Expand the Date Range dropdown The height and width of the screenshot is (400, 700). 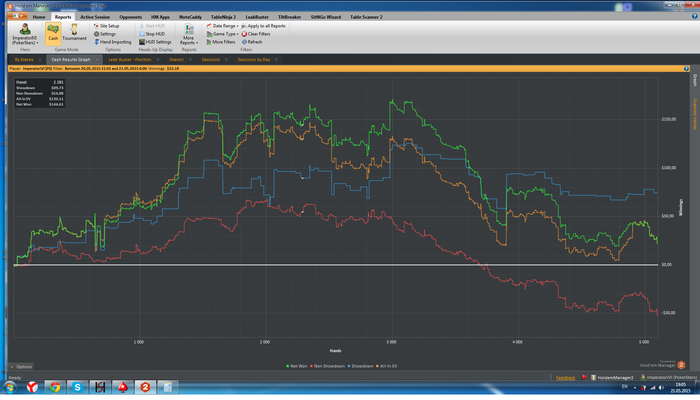click(224, 26)
